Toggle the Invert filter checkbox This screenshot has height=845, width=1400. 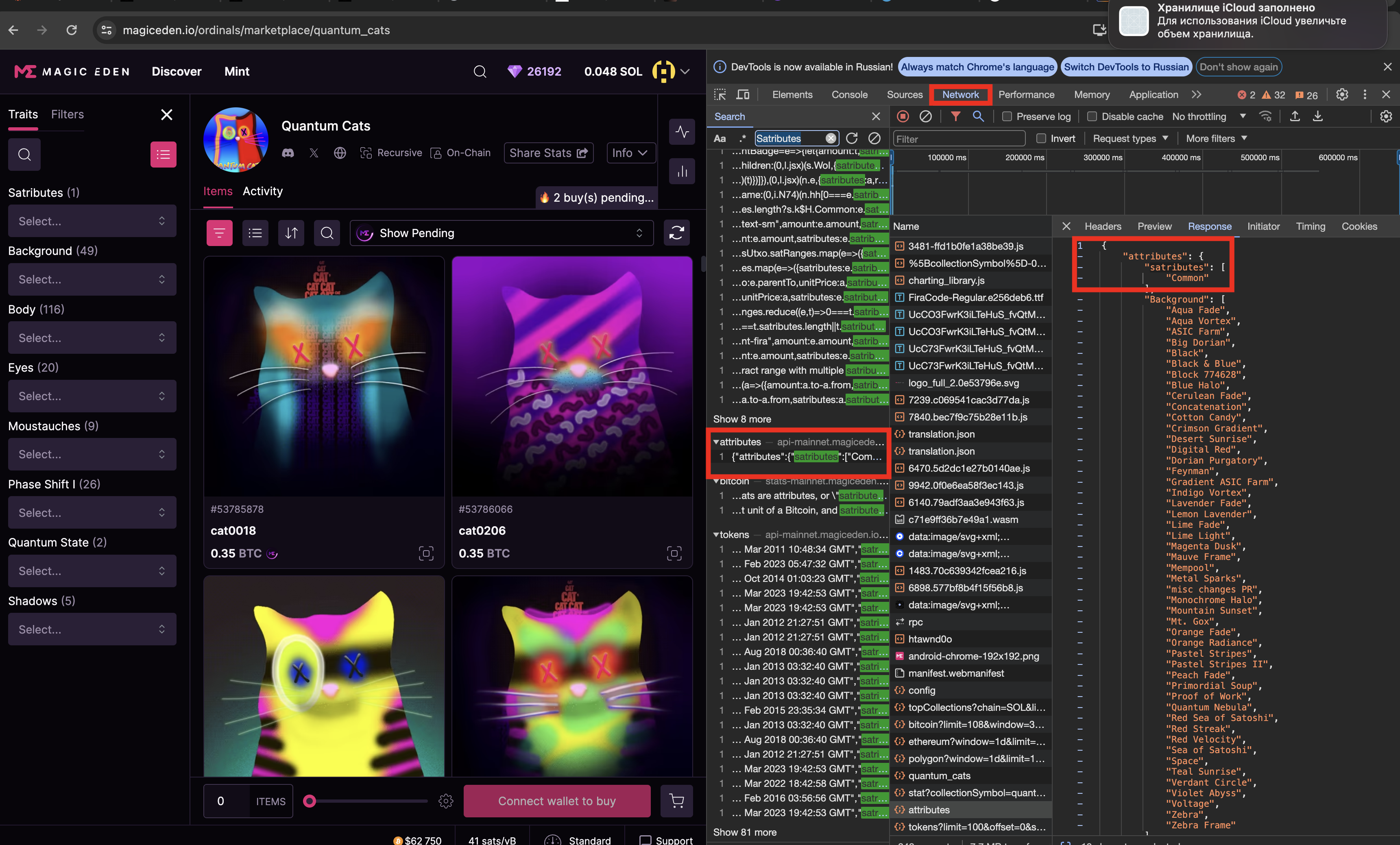(x=1041, y=139)
